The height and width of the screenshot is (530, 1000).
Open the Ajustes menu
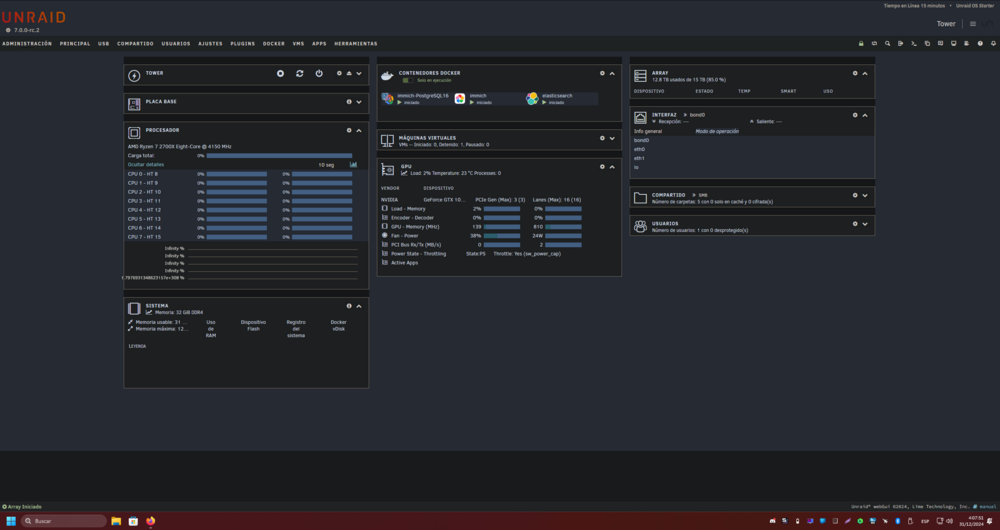tap(210, 43)
